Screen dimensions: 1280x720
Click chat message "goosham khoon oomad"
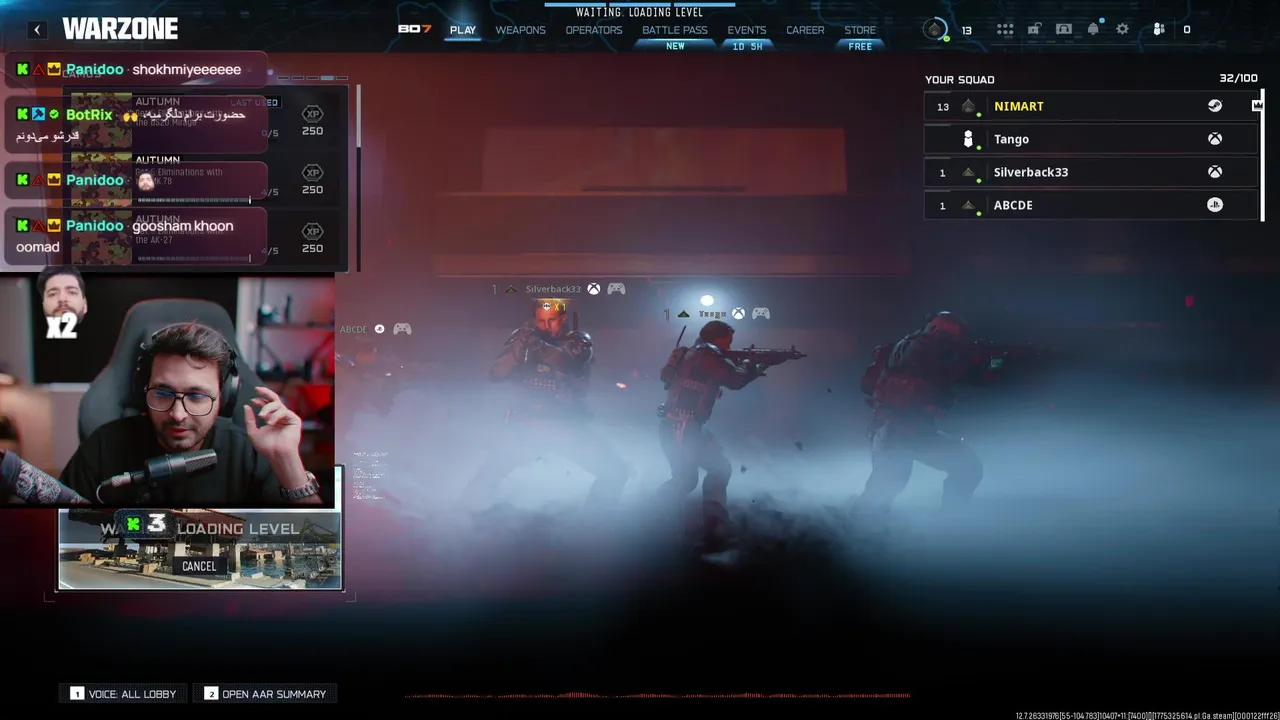[x=125, y=236]
